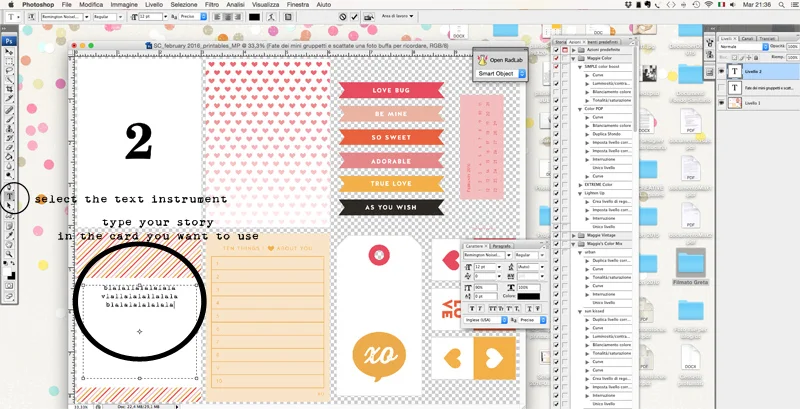Viewport: 800px width, 409px height.
Task: Launch Bridge from the options bar
Action: click(369, 17)
